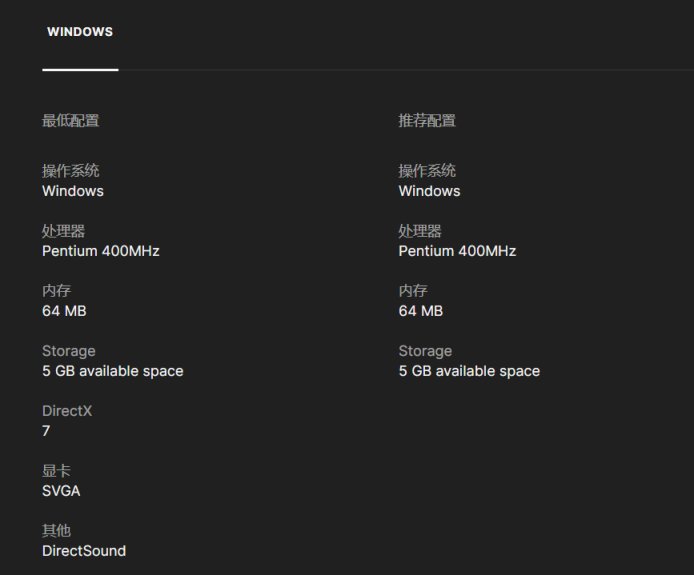This screenshot has width=694, height=575.
Task: Click the DirectX version value 7
Action: [46, 431]
